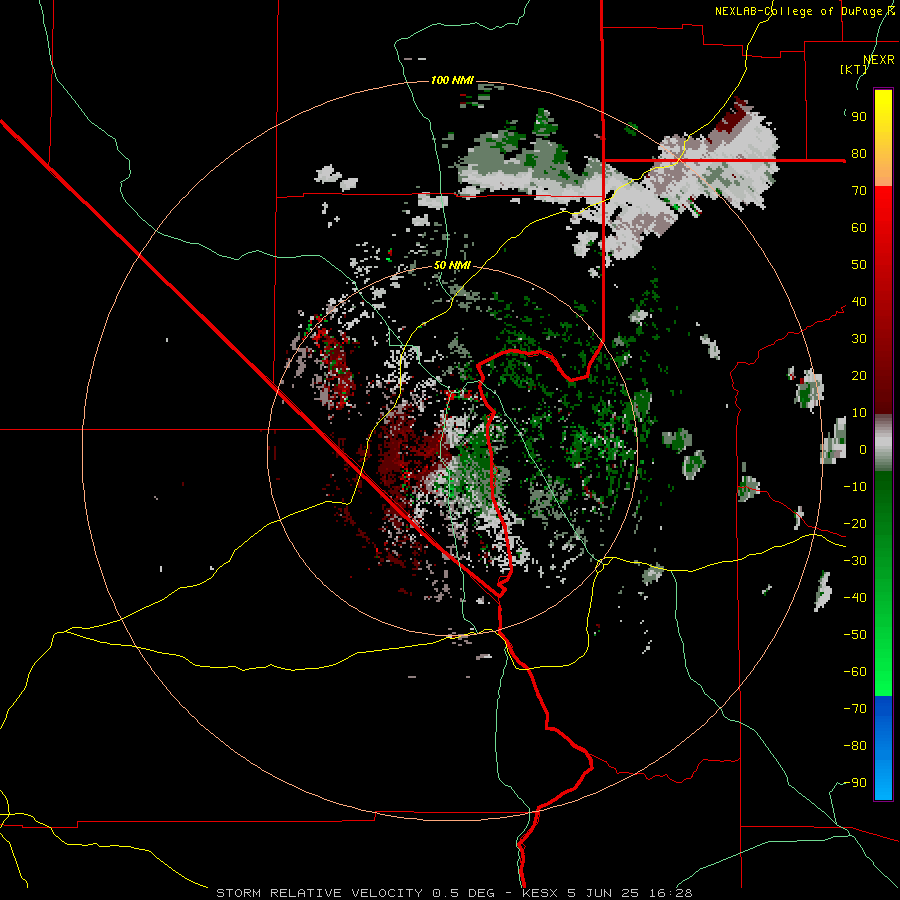Click the -70 value on the color scale
Screen dimensions: 900x900
(x=855, y=709)
